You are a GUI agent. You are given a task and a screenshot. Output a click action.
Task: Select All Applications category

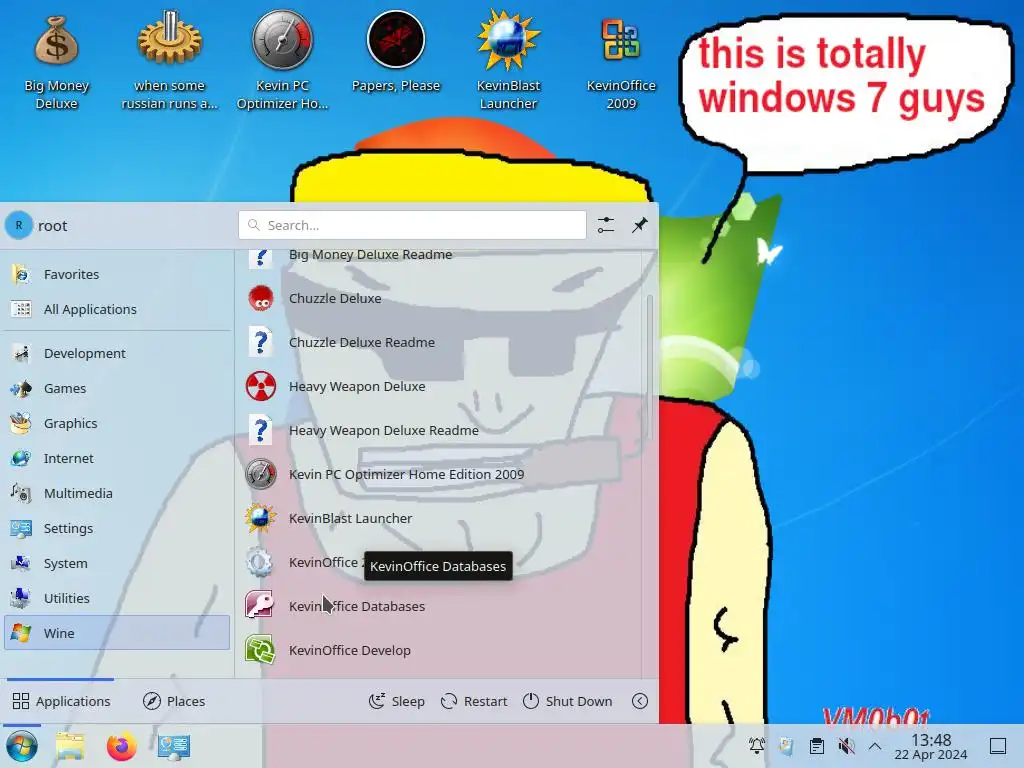pyautogui.click(x=117, y=309)
